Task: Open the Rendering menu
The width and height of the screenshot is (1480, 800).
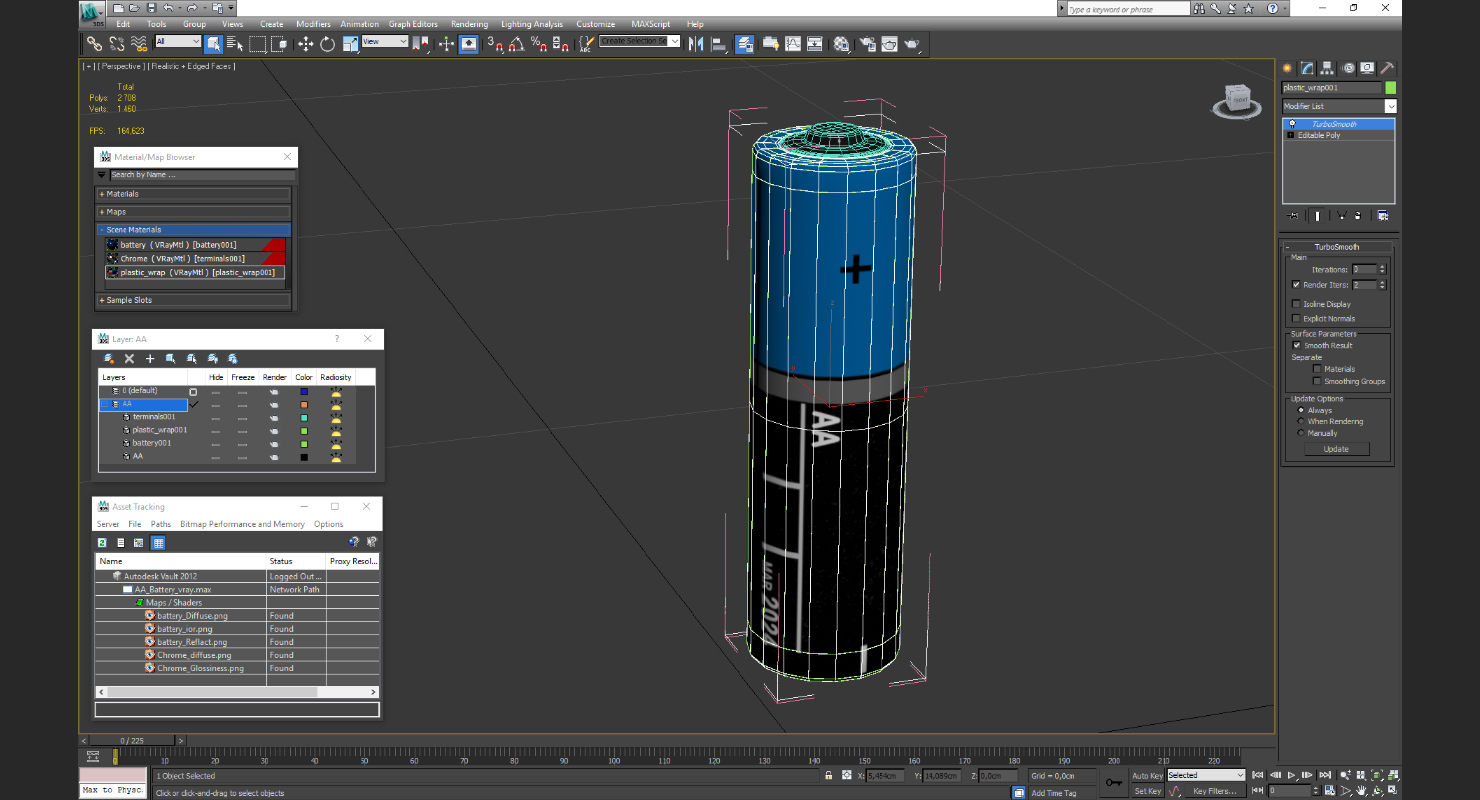Action: [x=469, y=24]
